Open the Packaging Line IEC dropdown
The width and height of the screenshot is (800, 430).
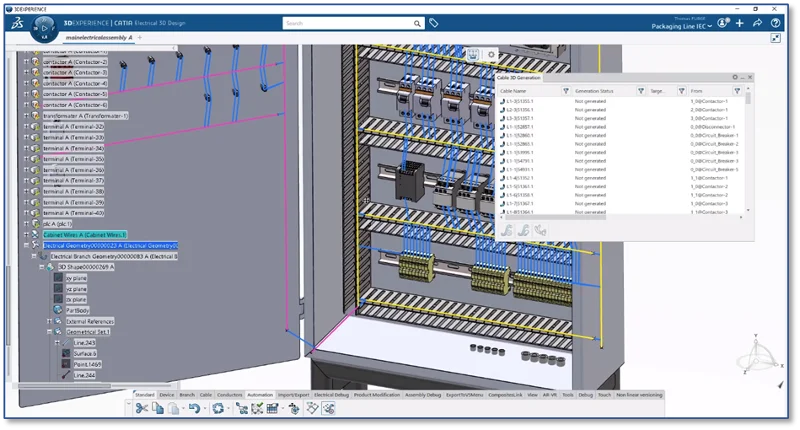tap(711, 27)
